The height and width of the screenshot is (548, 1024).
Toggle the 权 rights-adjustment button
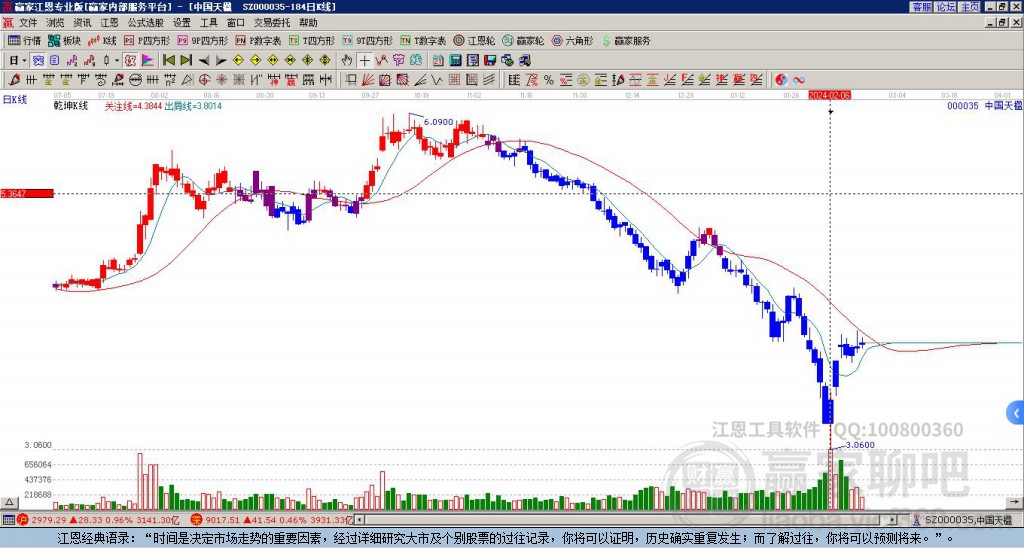[130, 61]
